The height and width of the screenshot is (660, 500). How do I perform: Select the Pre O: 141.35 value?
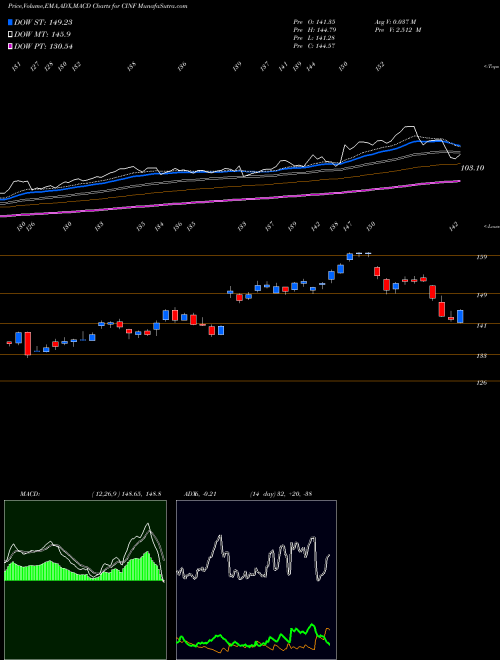(314, 22)
